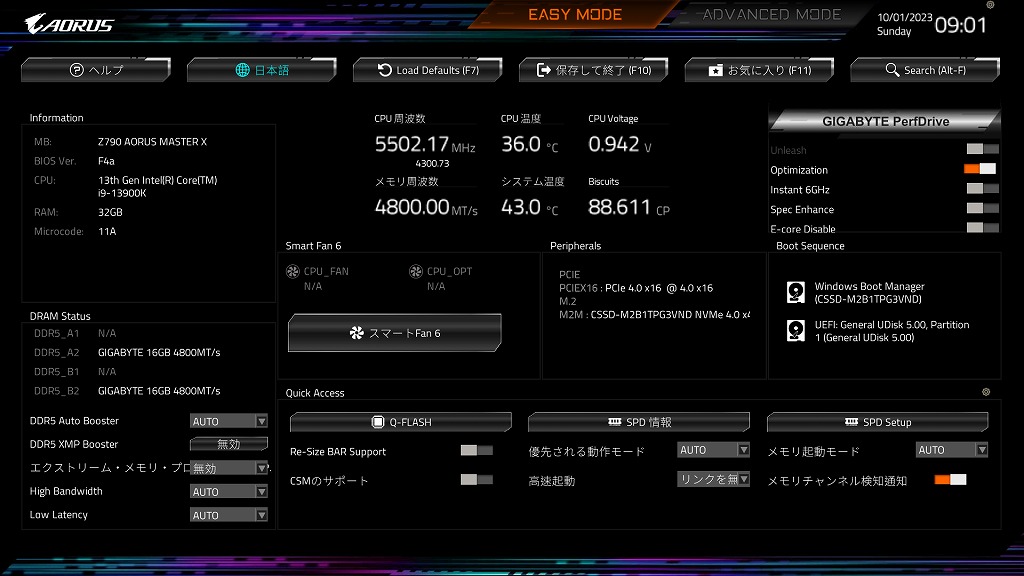Click the 13th Gen Intel Core CPU name
This screenshot has width=1024, height=576.
click(x=157, y=186)
